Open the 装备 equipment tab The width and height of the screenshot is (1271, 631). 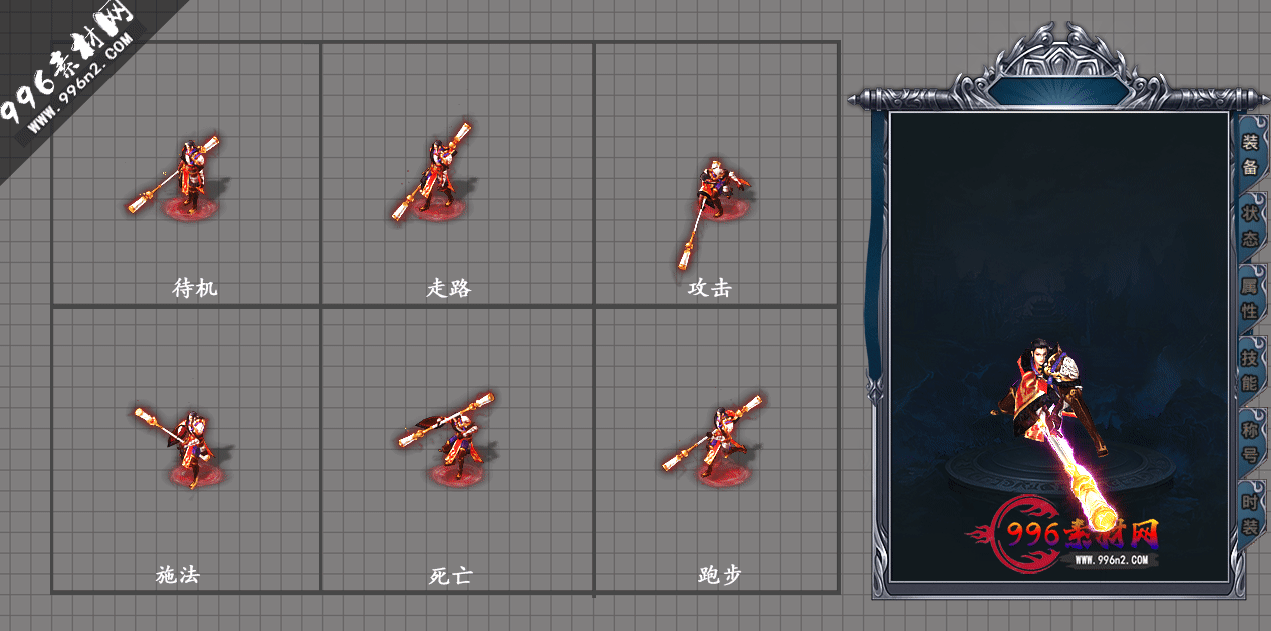(1250, 154)
